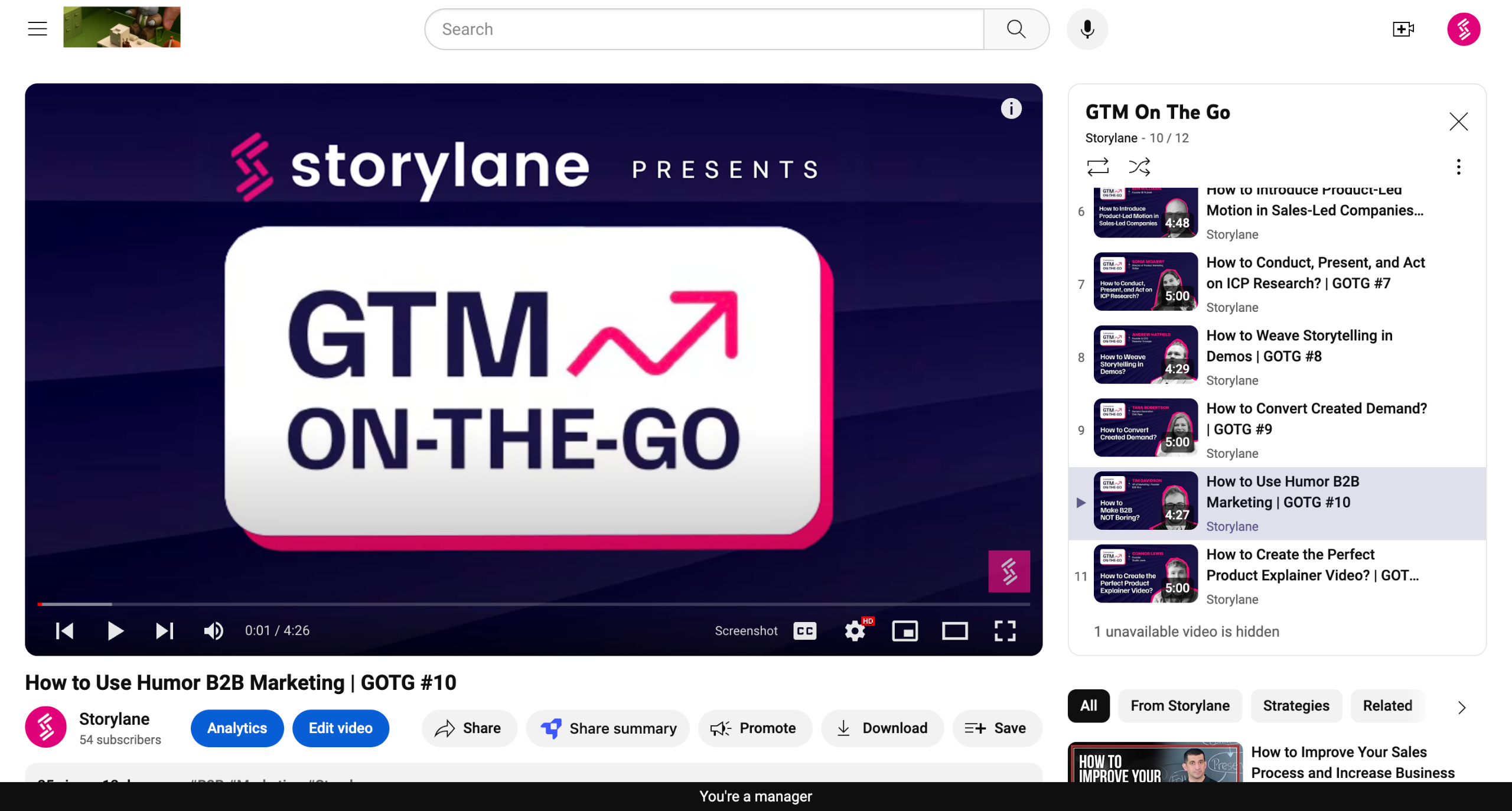Search with your voice microphone icon
The width and height of the screenshot is (1512, 811).
1087,29
